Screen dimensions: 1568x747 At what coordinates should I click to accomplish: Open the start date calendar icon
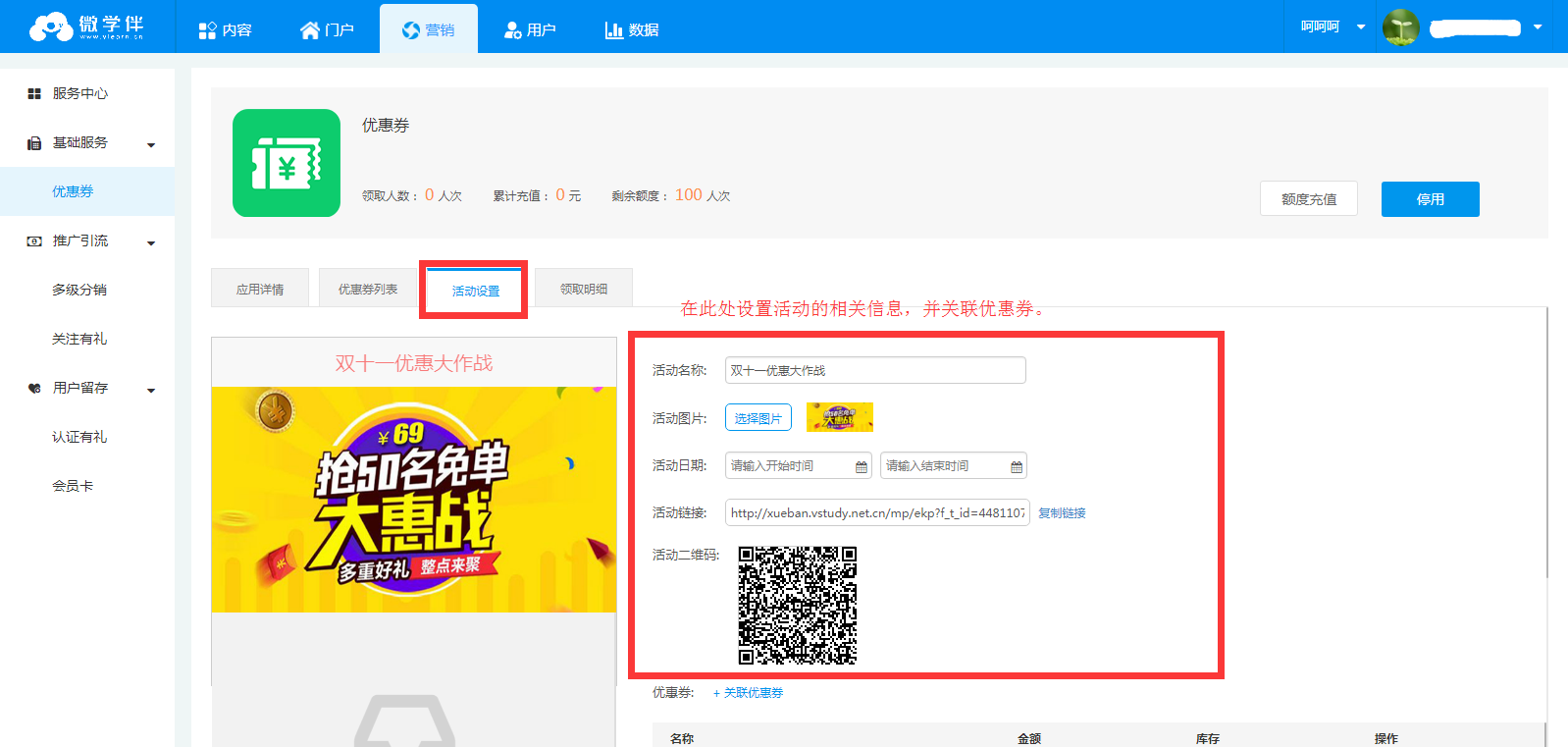click(862, 466)
